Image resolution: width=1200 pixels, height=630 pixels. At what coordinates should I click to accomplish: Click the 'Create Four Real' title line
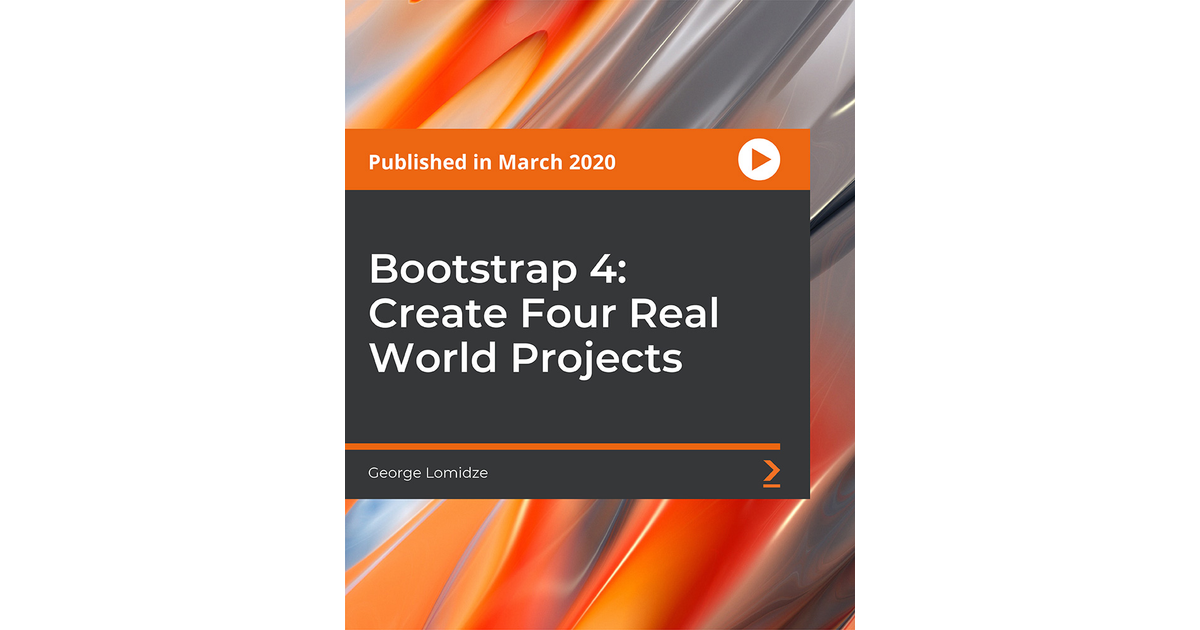(544, 313)
